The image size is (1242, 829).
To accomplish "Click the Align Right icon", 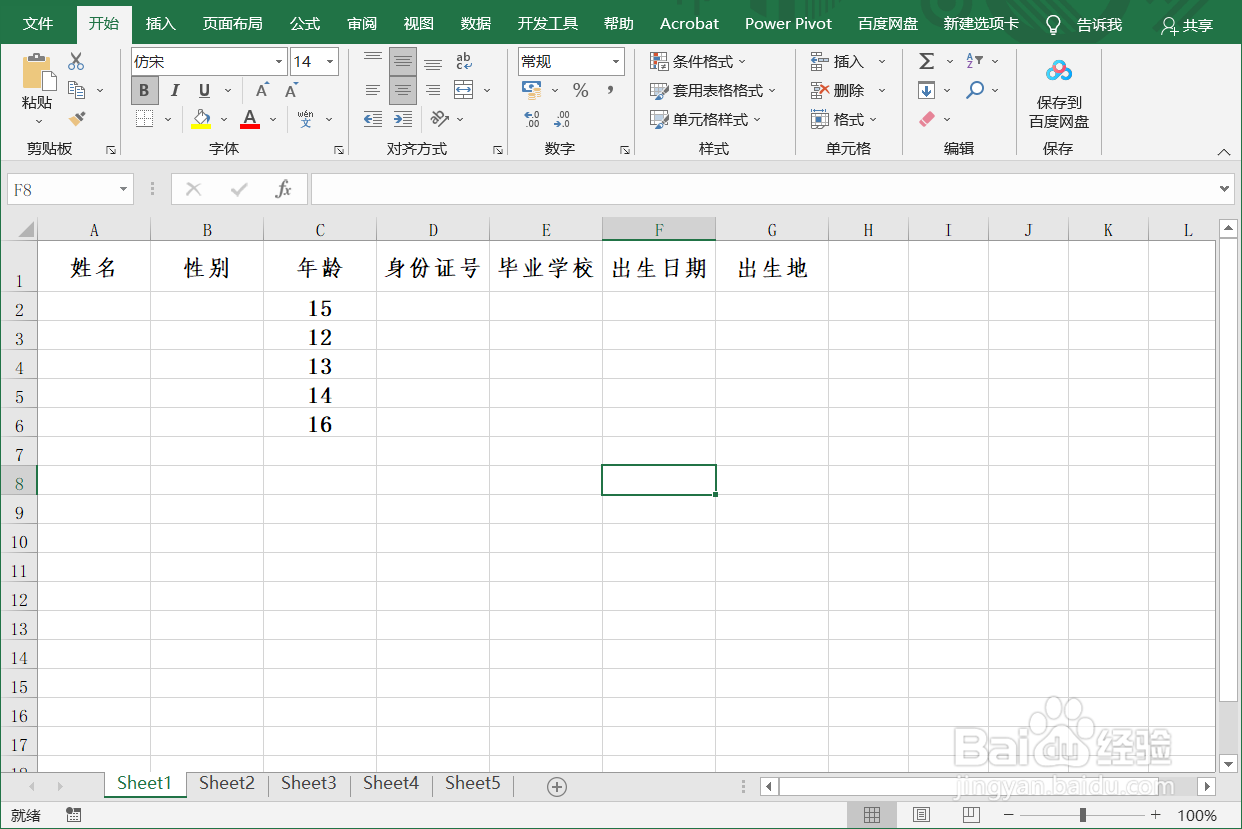I will coord(433,90).
